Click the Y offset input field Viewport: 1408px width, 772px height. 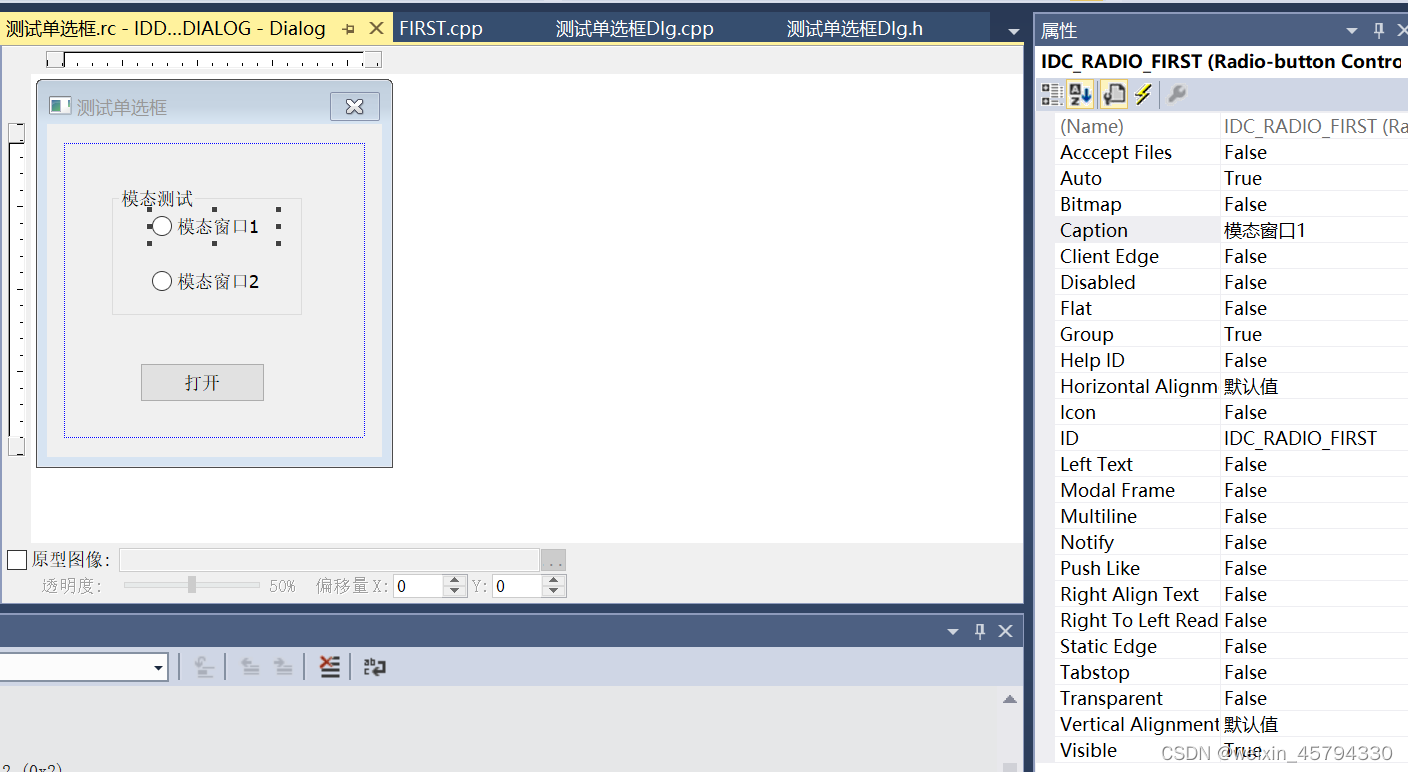click(517, 586)
